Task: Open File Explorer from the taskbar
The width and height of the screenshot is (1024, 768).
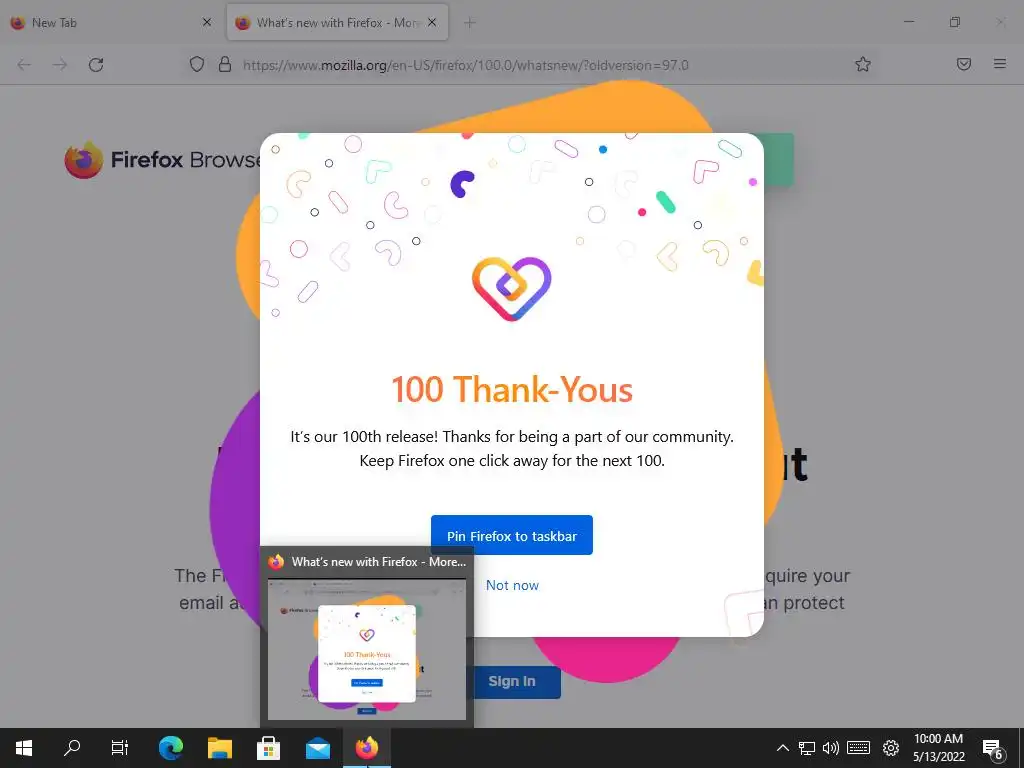Action: [x=220, y=748]
